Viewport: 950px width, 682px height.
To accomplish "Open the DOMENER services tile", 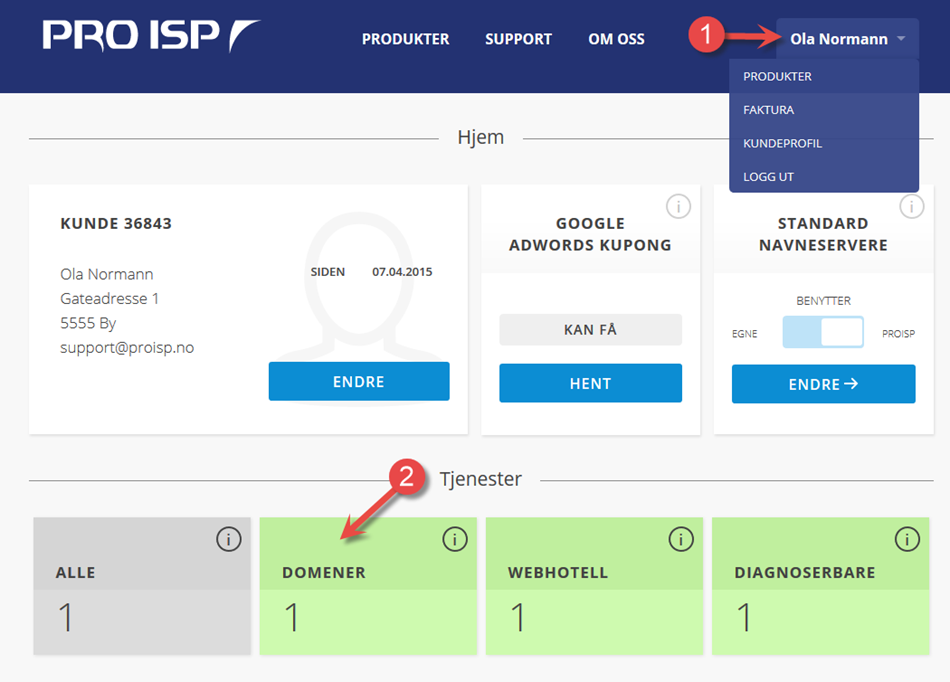I will tap(368, 586).
